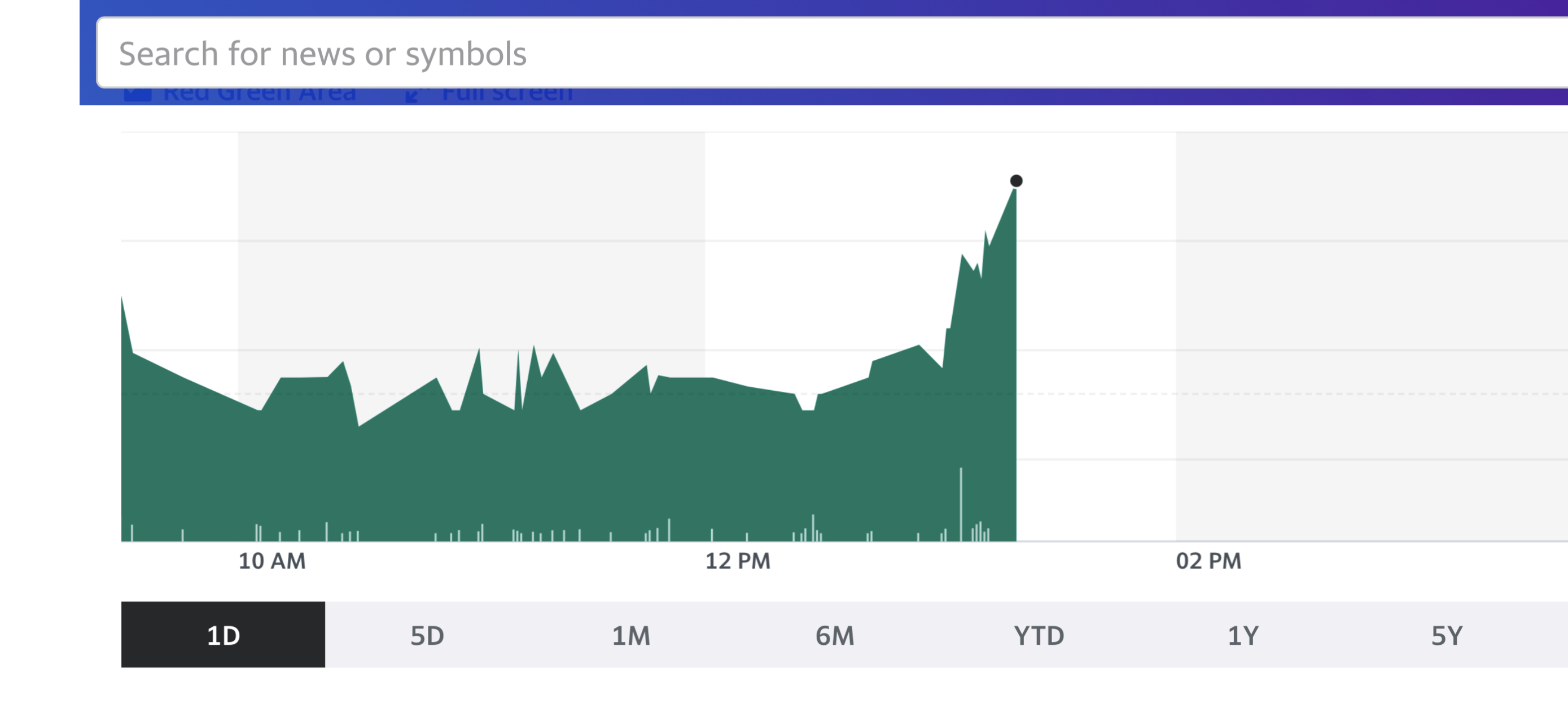
Task: Click the Red Green Area chart icon
Action: click(x=138, y=96)
